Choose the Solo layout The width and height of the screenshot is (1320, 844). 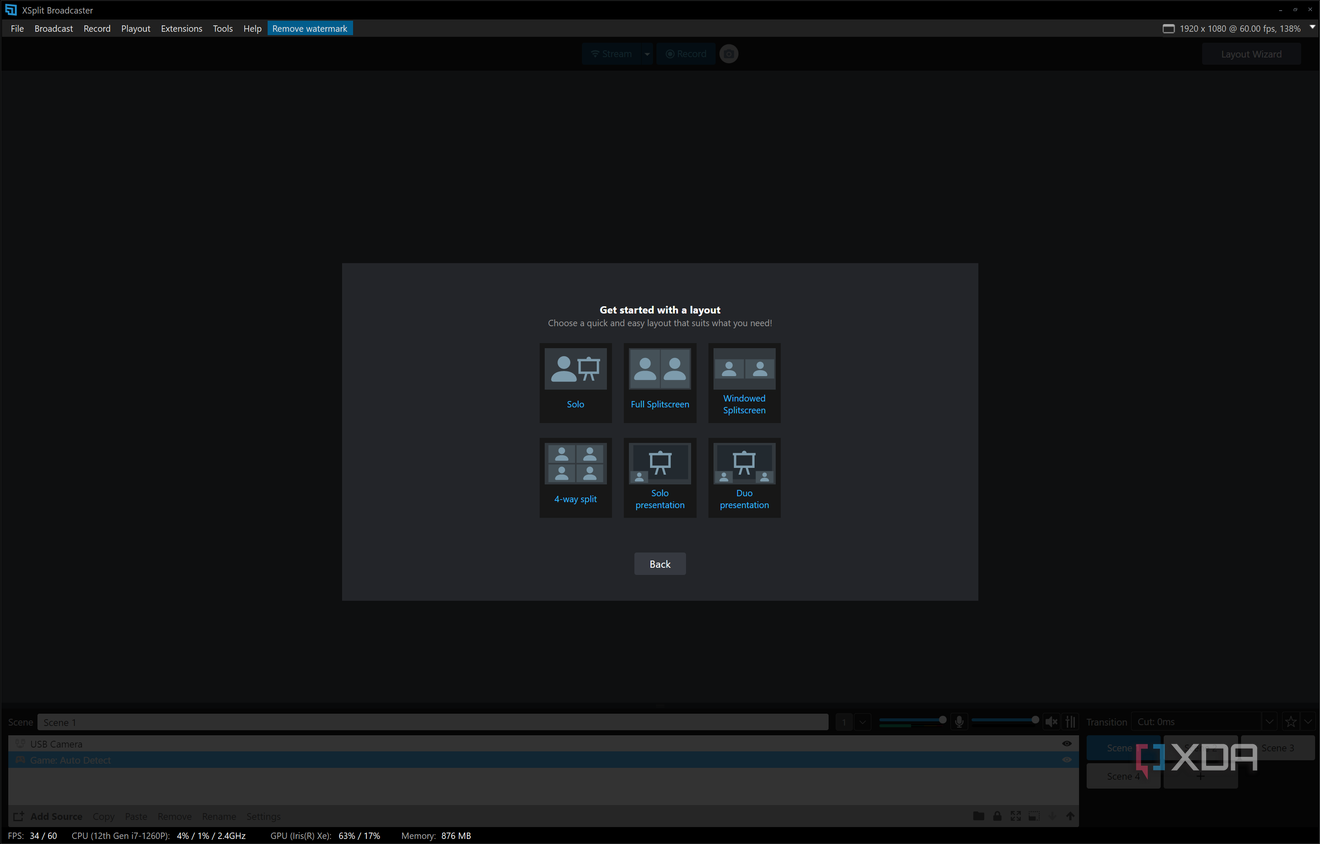click(x=575, y=383)
